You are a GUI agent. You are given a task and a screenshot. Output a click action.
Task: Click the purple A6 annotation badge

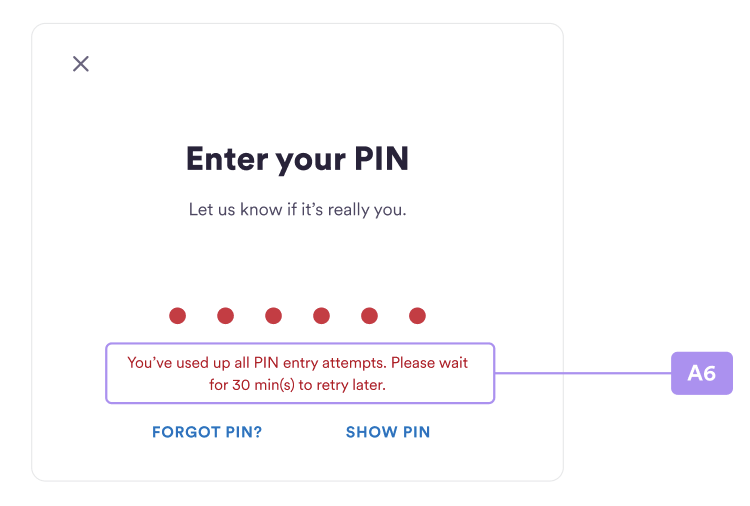(x=702, y=373)
